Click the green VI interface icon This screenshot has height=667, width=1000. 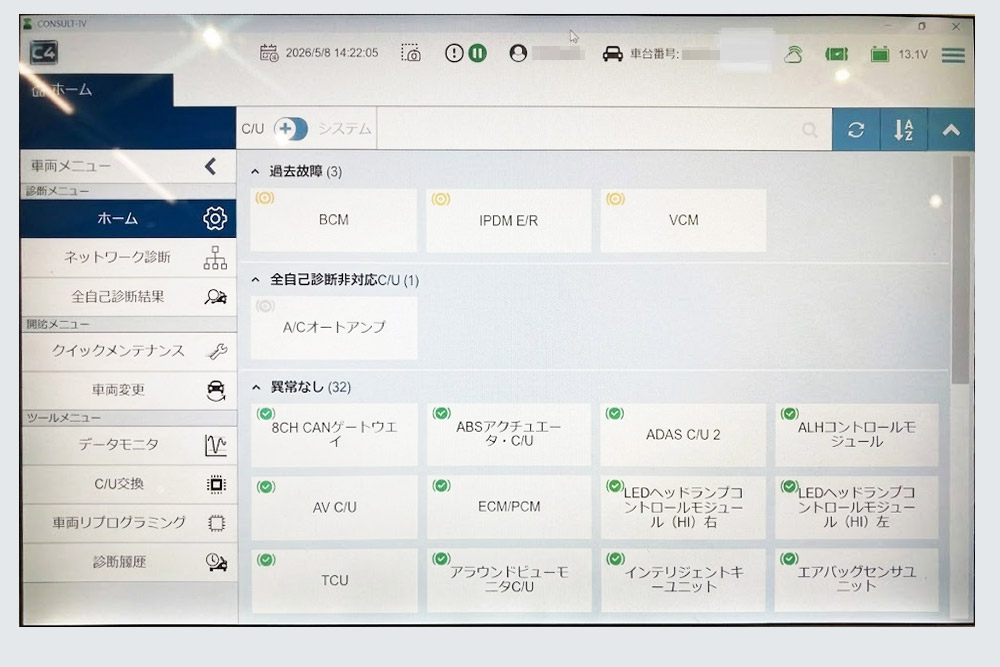(x=836, y=54)
